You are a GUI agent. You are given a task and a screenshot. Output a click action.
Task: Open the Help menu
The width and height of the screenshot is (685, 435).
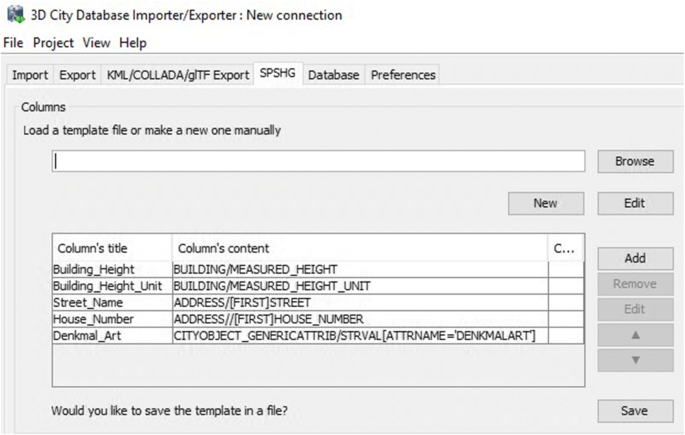coord(133,43)
